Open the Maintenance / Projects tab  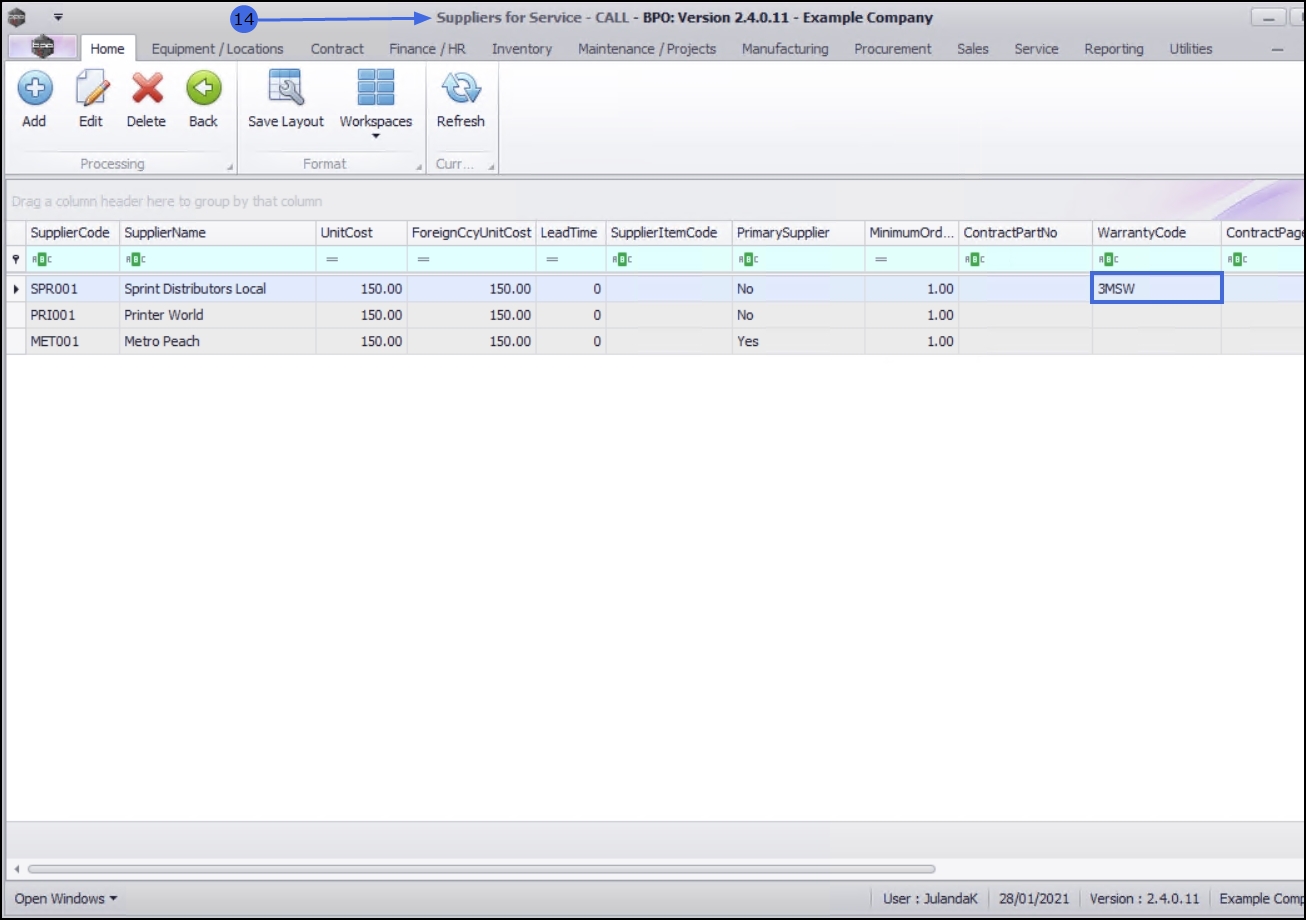pyautogui.click(x=647, y=48)
